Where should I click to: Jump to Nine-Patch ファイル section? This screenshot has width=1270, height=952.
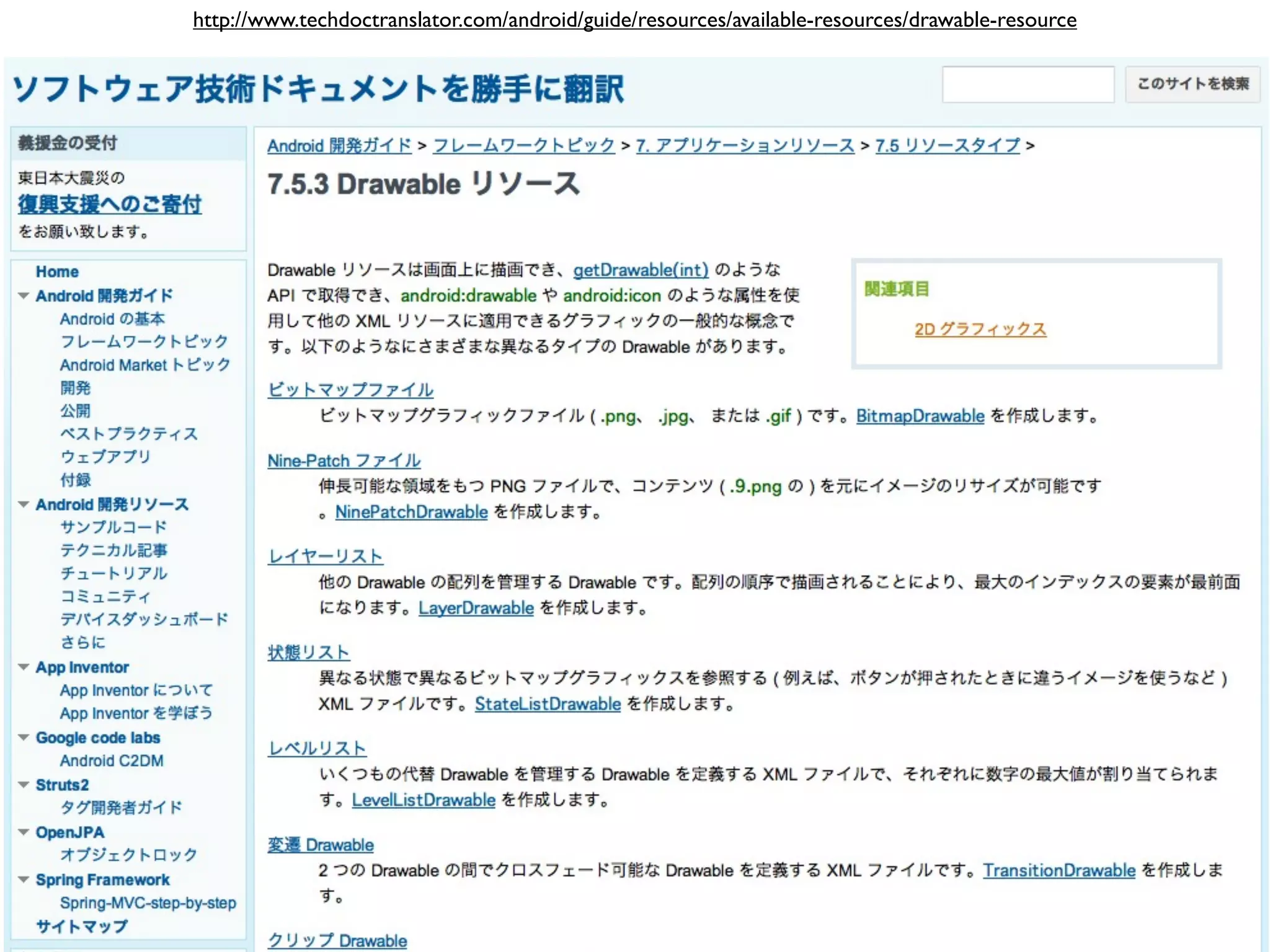[344, 461]
